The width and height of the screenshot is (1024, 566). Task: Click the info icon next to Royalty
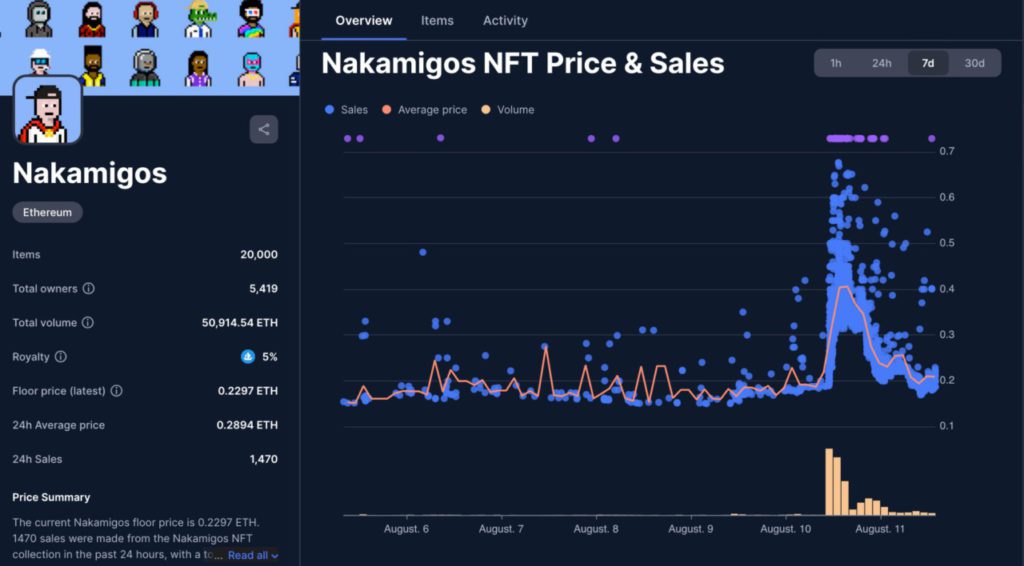click(60, 357)
